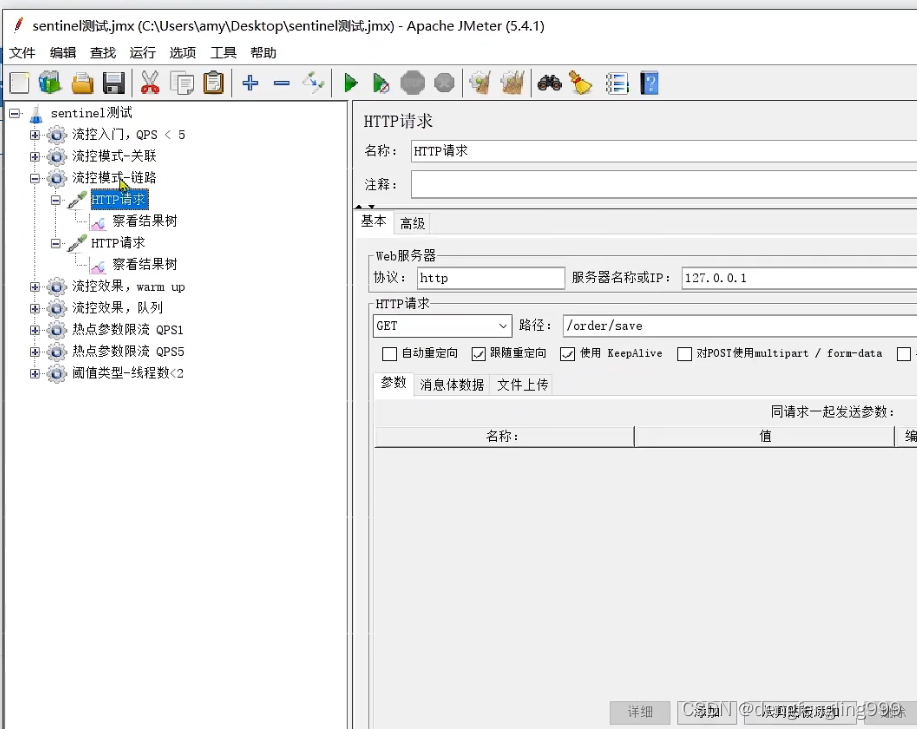Open the 工具 menu

tap(223, 53)
